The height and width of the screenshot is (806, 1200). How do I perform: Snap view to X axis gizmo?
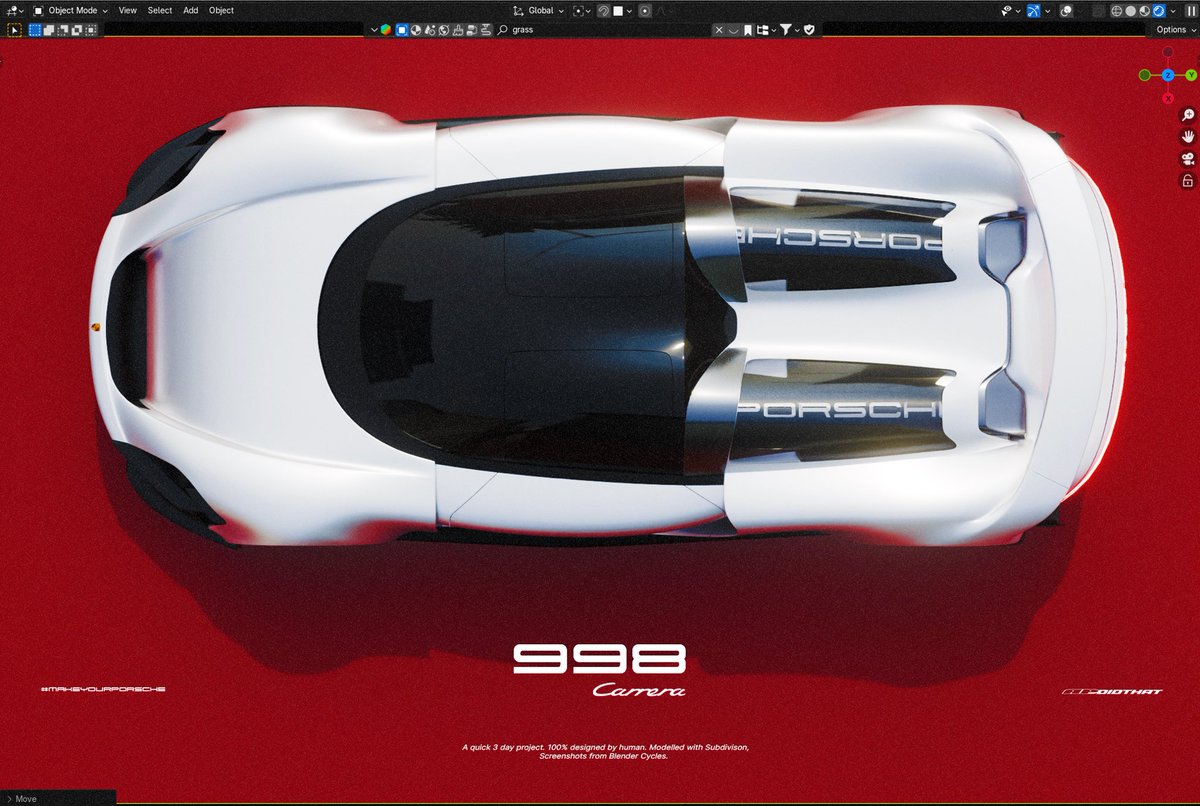point(1167,98)
